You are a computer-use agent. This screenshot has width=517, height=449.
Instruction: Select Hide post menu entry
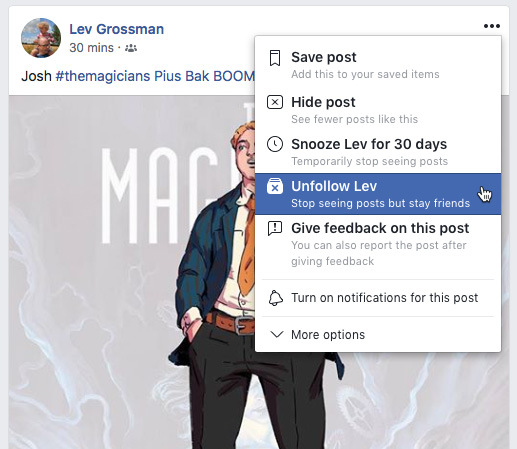pyautogui.click(x=378, y=110)
